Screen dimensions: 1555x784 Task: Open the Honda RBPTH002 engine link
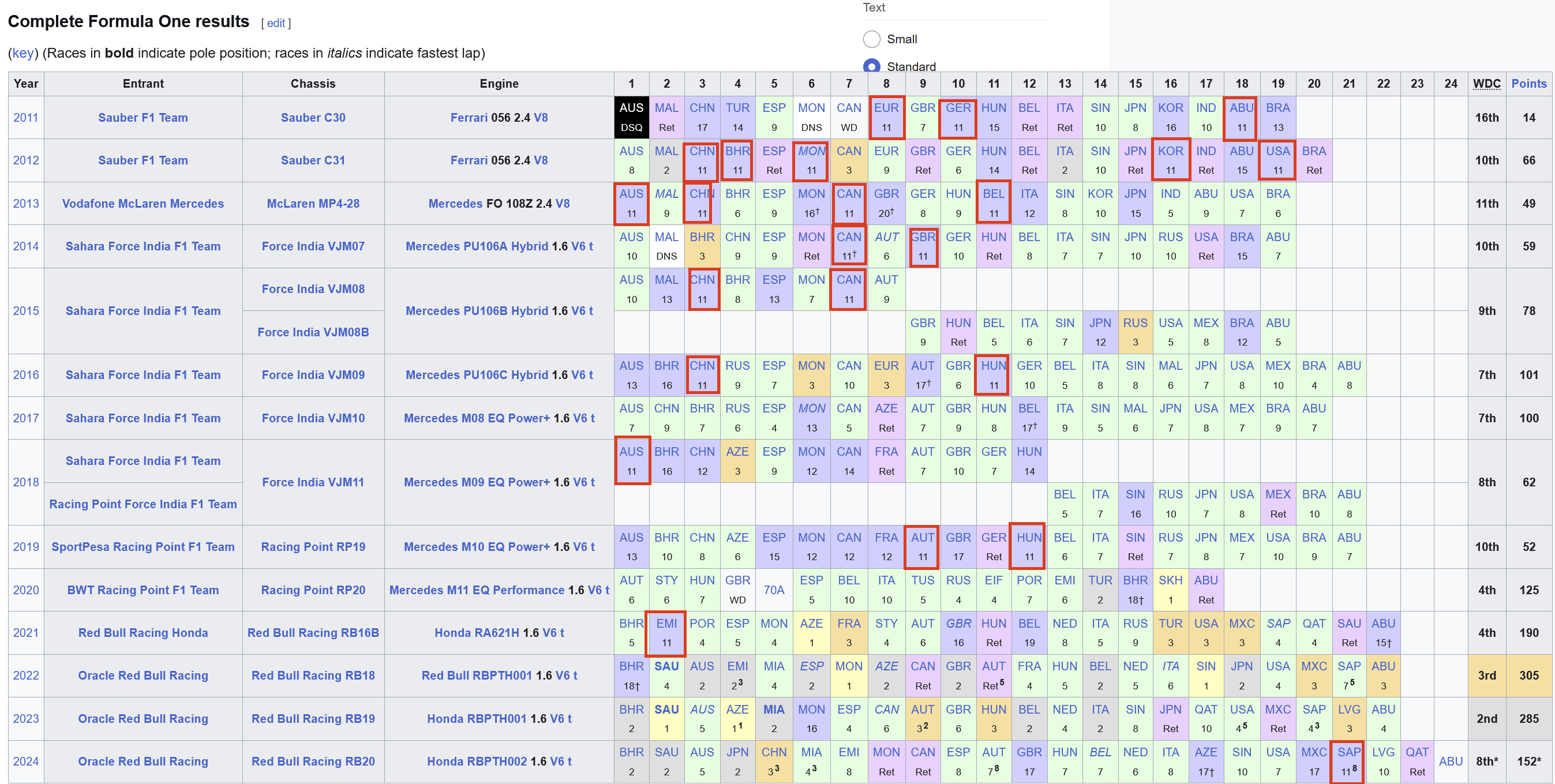coord(477,761)
